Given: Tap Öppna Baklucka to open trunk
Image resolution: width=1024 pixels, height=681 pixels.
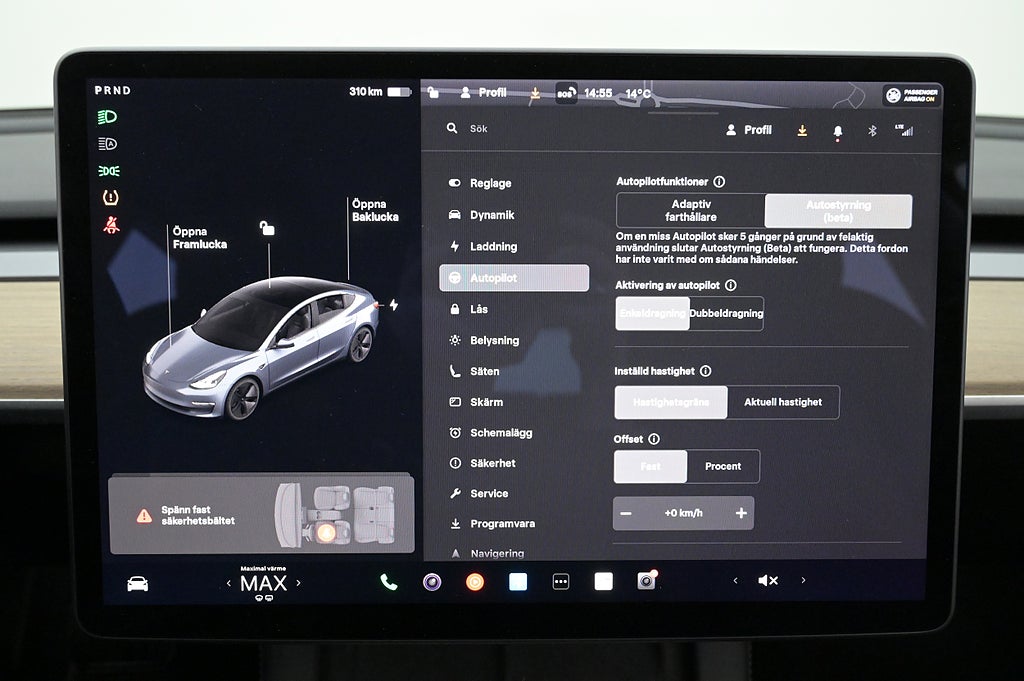Looking at the screenshot, I should [x=374, y=210].
